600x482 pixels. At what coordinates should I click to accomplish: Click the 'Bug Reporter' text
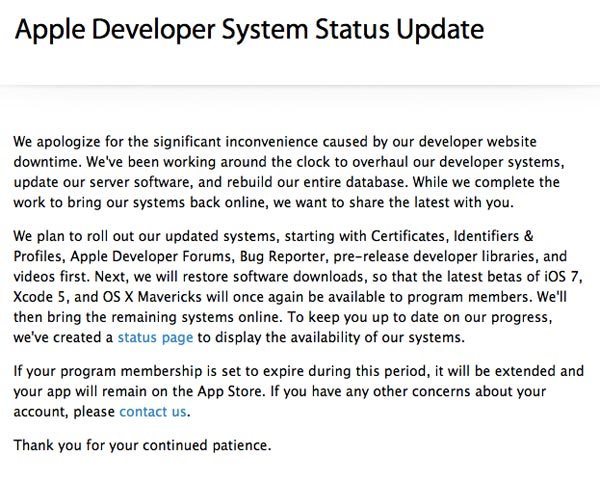click(282, 256)
